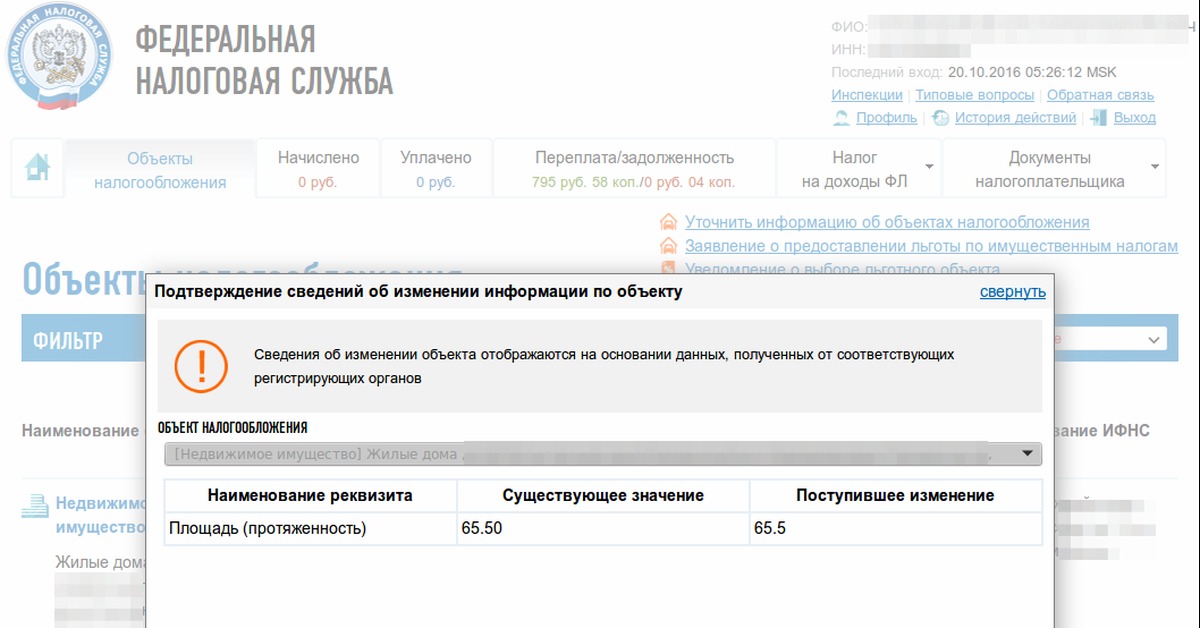1200x628 pixels.
Task: Click the История действий clock icon
Action: tap(940, 118)
